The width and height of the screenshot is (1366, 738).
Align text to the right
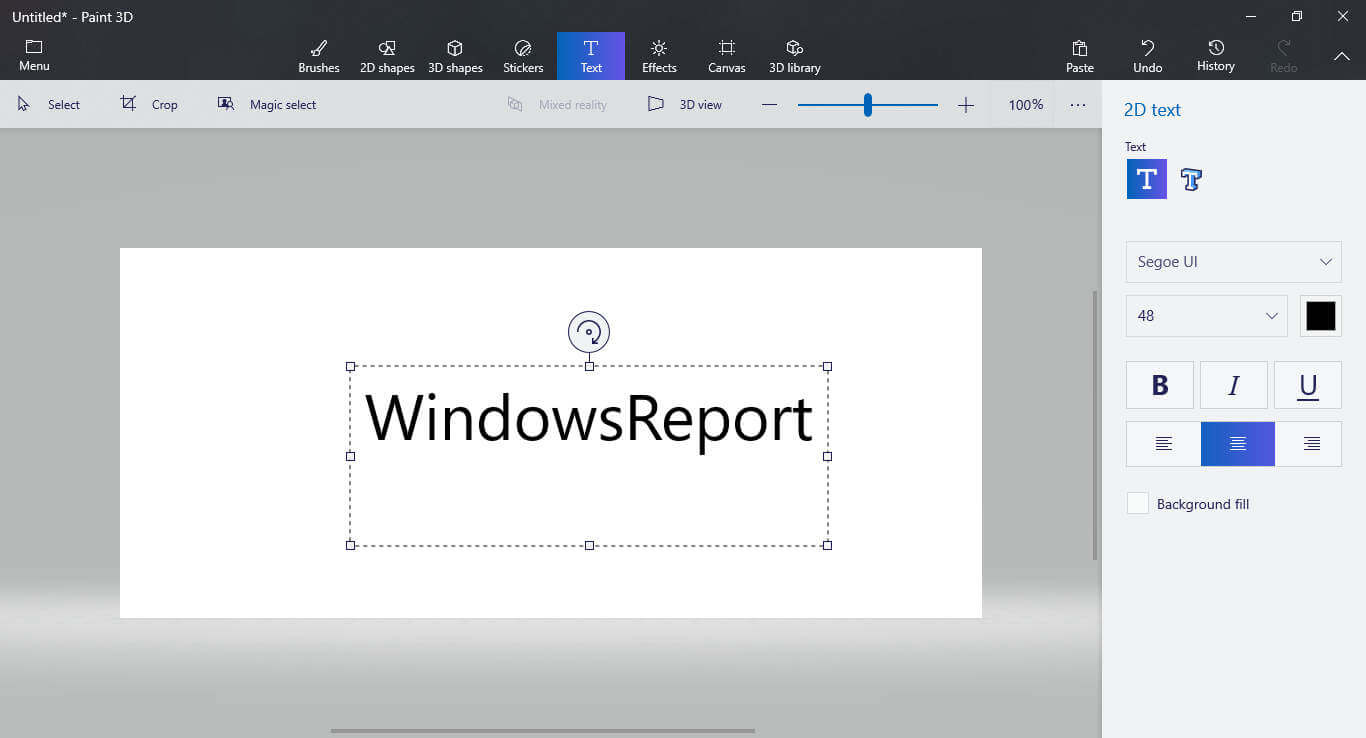[x=1312, y=444]
